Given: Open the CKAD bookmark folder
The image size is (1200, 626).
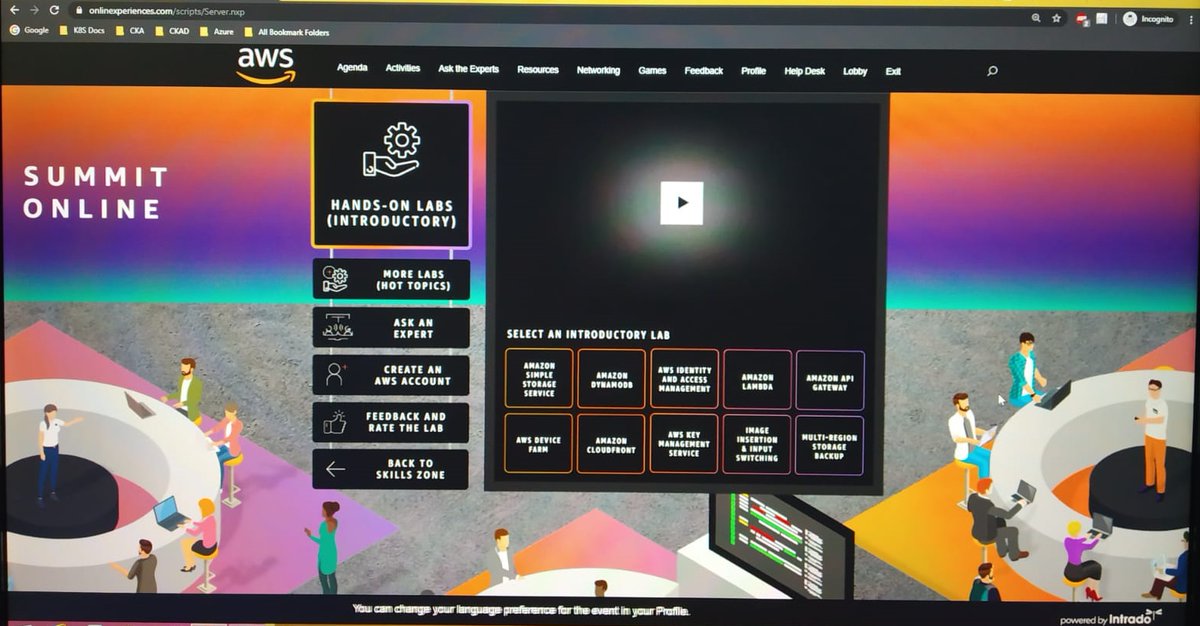Looking at the screenshot, I should (172, 31).
